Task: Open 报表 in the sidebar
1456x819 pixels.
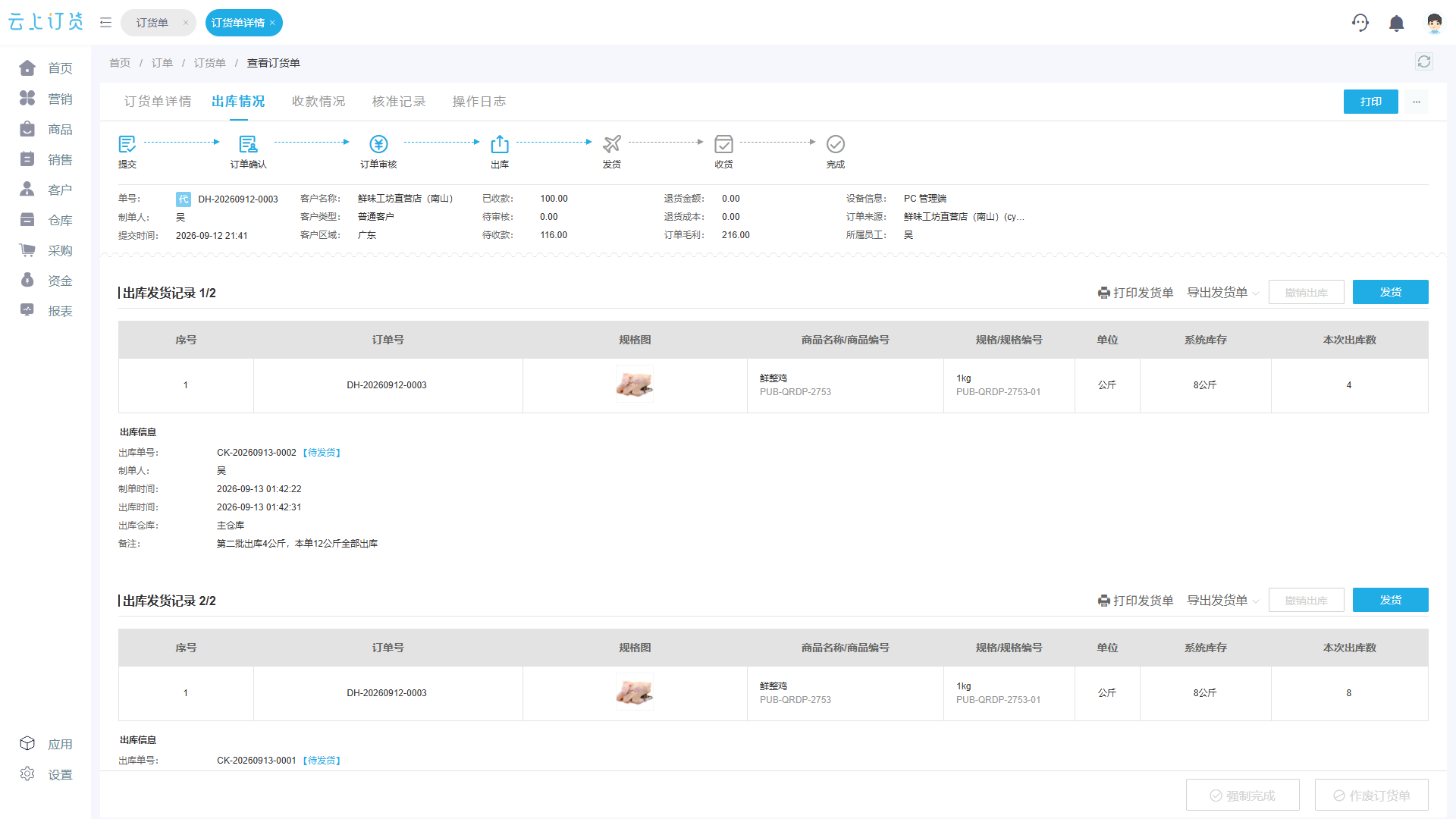Action: [45, 311]
